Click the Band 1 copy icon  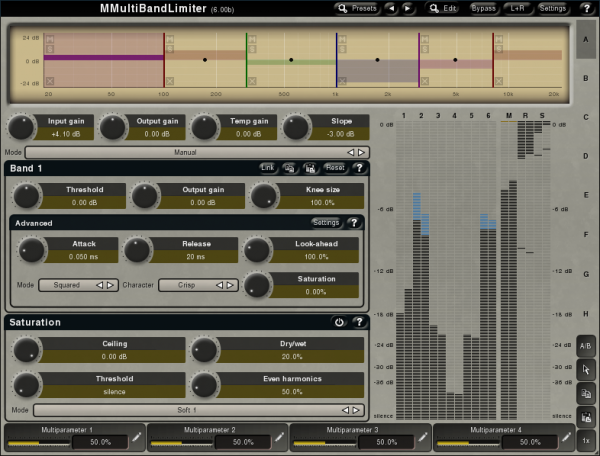(289, 168)
